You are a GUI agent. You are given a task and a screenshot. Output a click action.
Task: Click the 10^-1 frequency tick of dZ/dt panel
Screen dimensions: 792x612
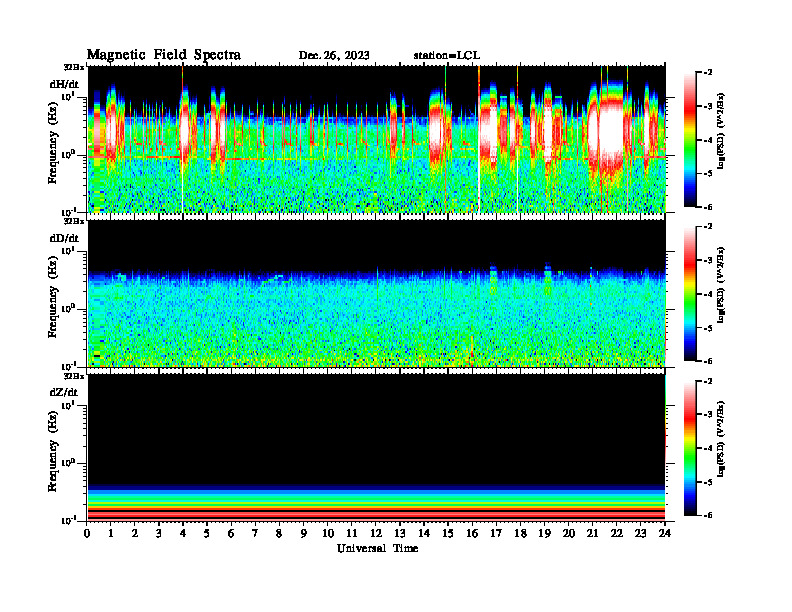[68, 520]
